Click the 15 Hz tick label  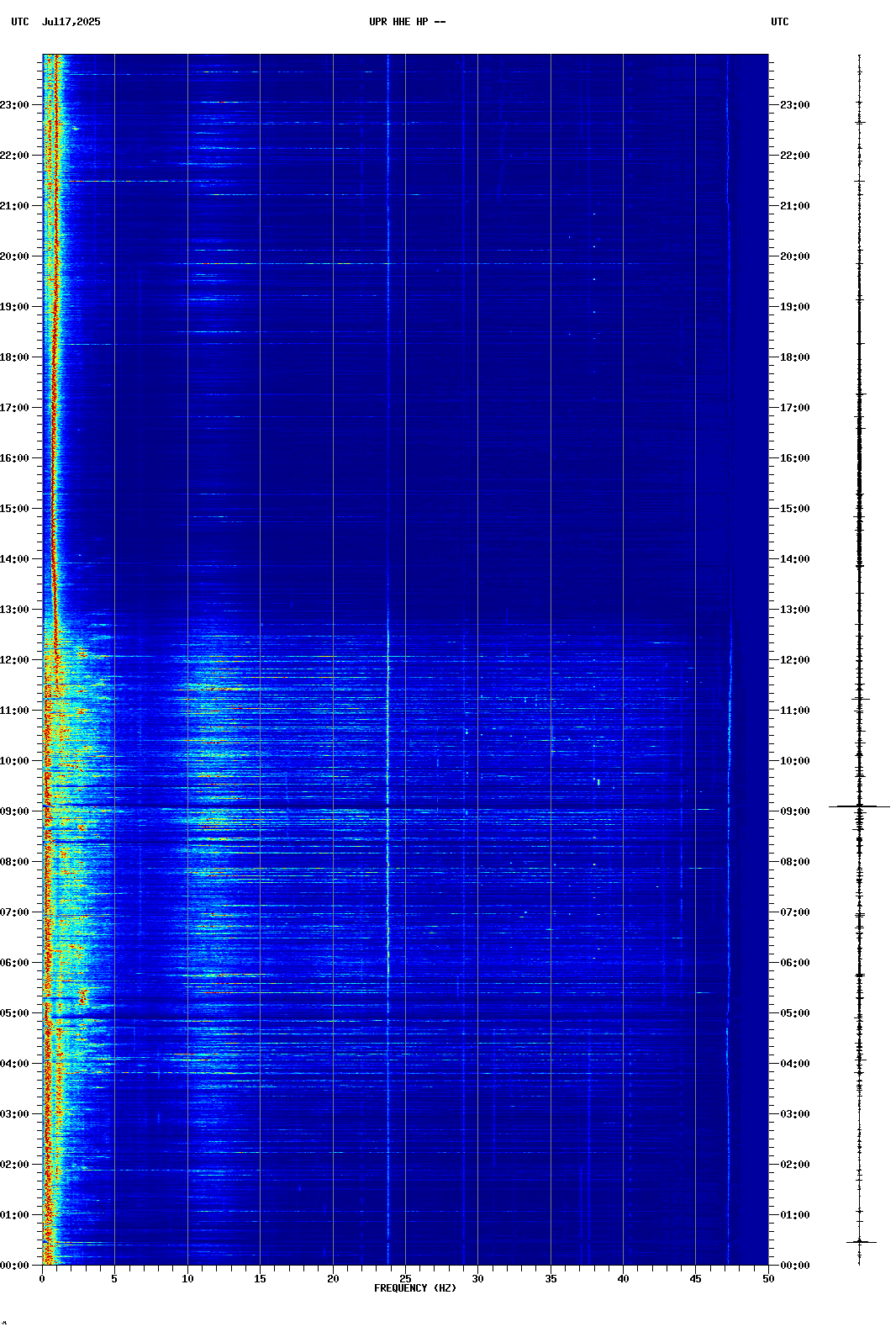(x=260, y=1279)
